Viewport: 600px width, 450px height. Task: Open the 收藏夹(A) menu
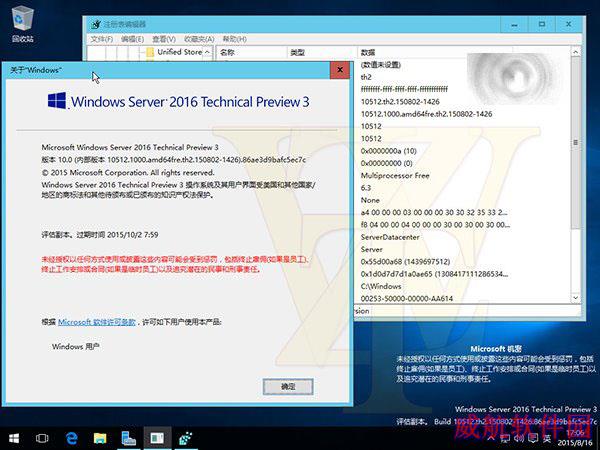(x=199, y=39)
